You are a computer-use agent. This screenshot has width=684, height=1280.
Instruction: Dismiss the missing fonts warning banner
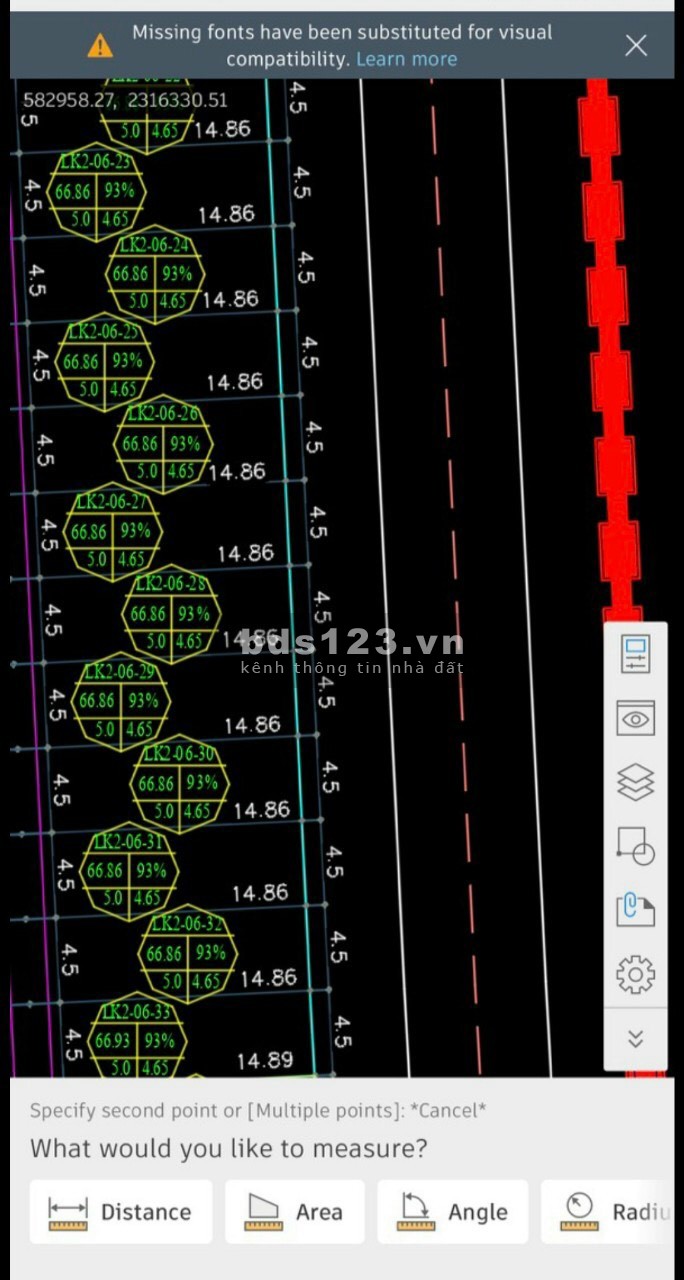636,45
